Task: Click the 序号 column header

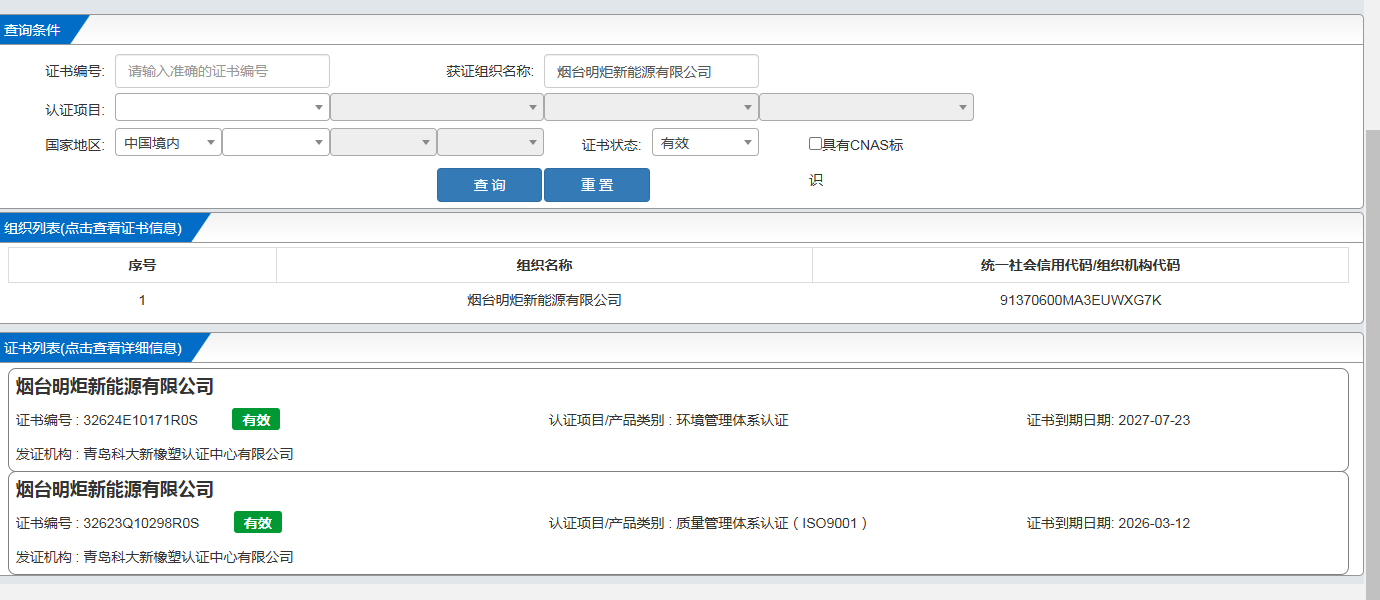Action: click(x=142, y=265)
